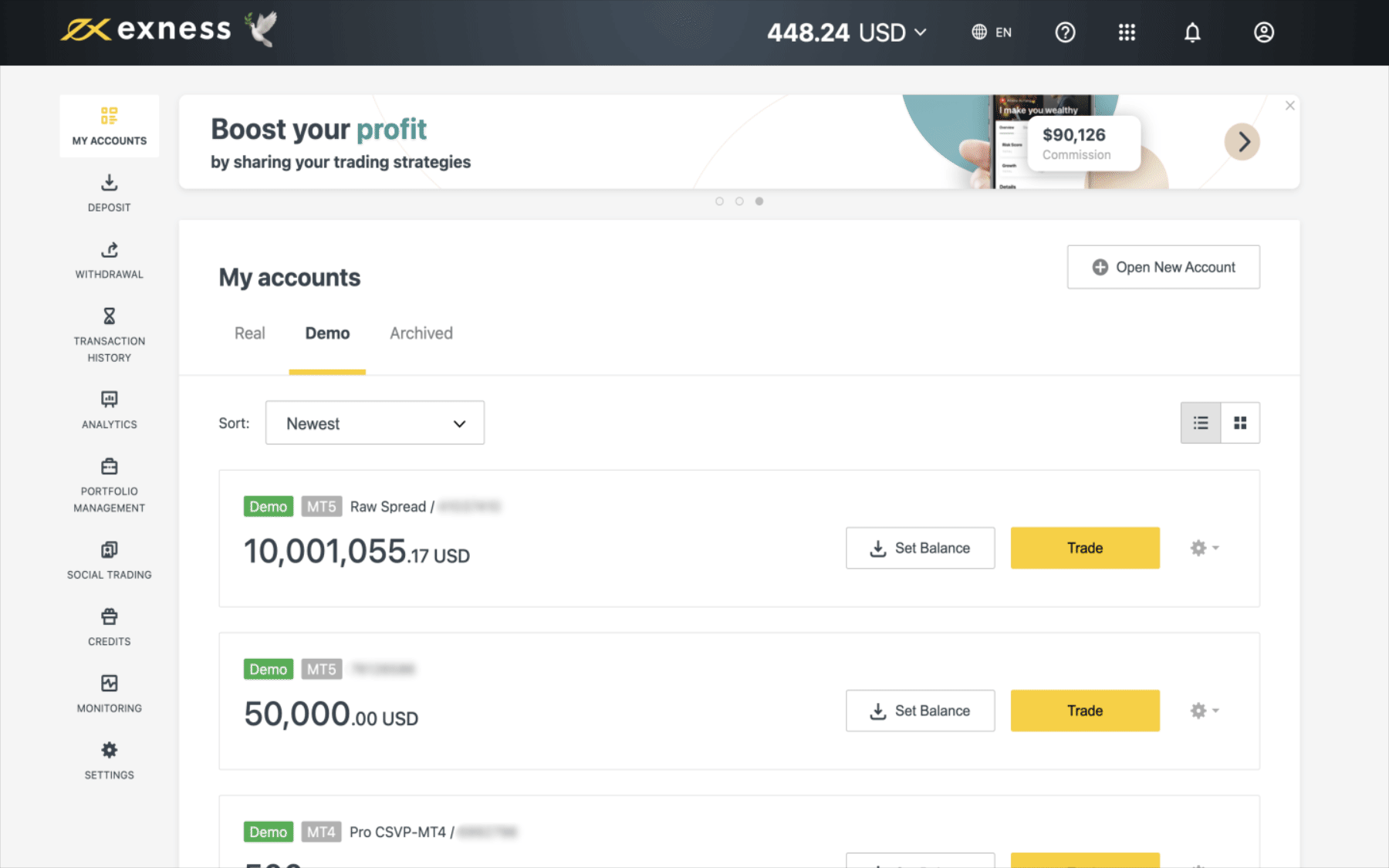Switch to the Archived accounts tab

click(x=421, y=333)
